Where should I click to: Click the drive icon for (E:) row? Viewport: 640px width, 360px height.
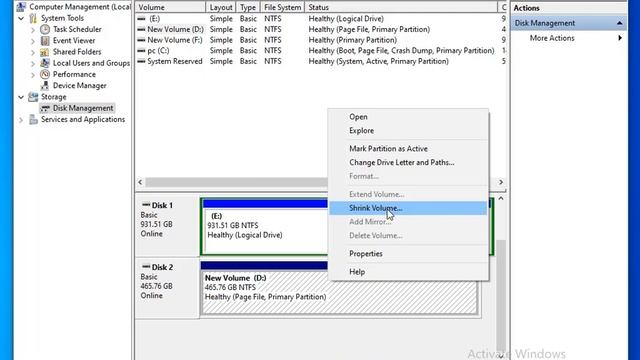[x=141, y=19]
